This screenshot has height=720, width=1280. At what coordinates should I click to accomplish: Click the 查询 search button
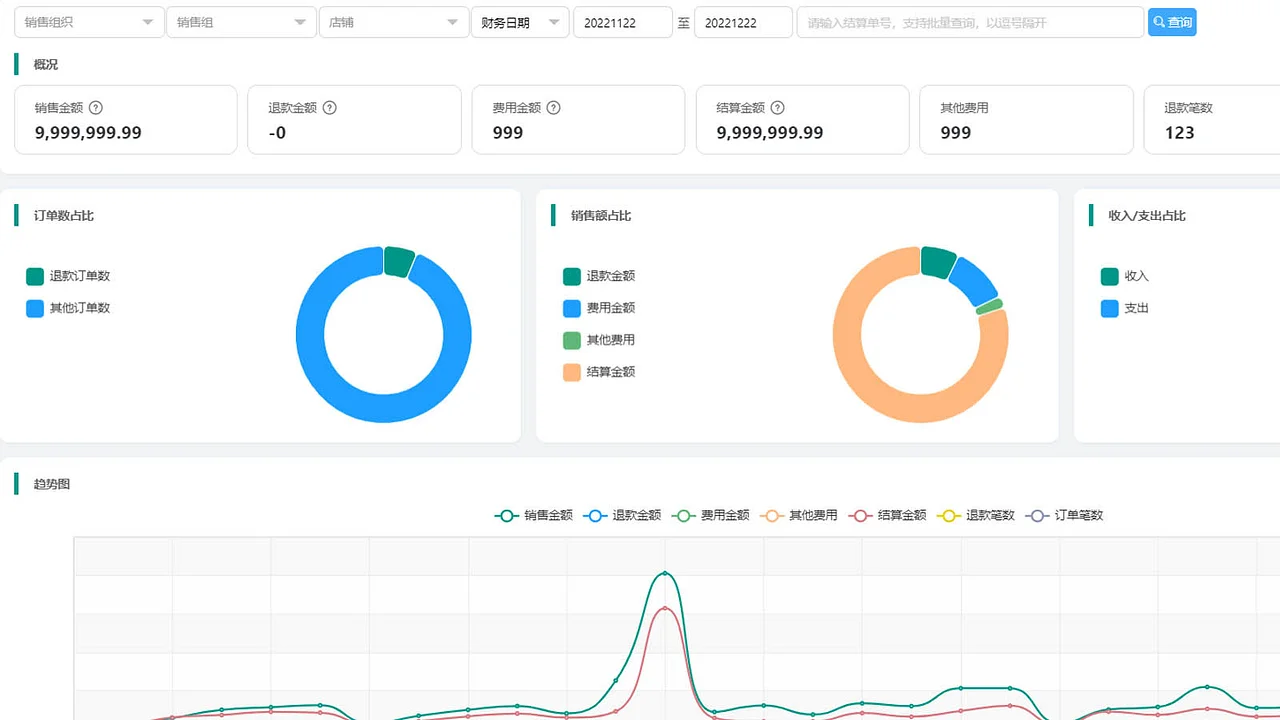1172,22
